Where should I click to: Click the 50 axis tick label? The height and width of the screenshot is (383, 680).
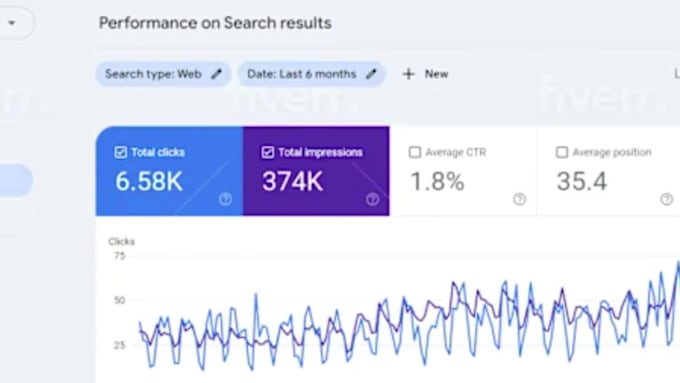coord(120,300)
